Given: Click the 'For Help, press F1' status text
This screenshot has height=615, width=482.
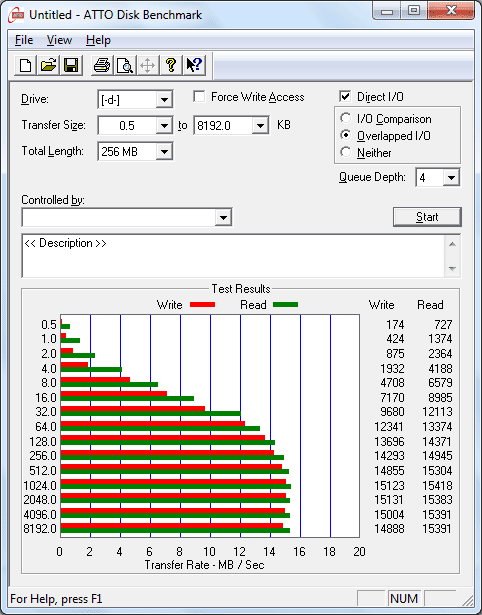Looking at the screenshot, I should pyautogui.click(x=56, y=599).
